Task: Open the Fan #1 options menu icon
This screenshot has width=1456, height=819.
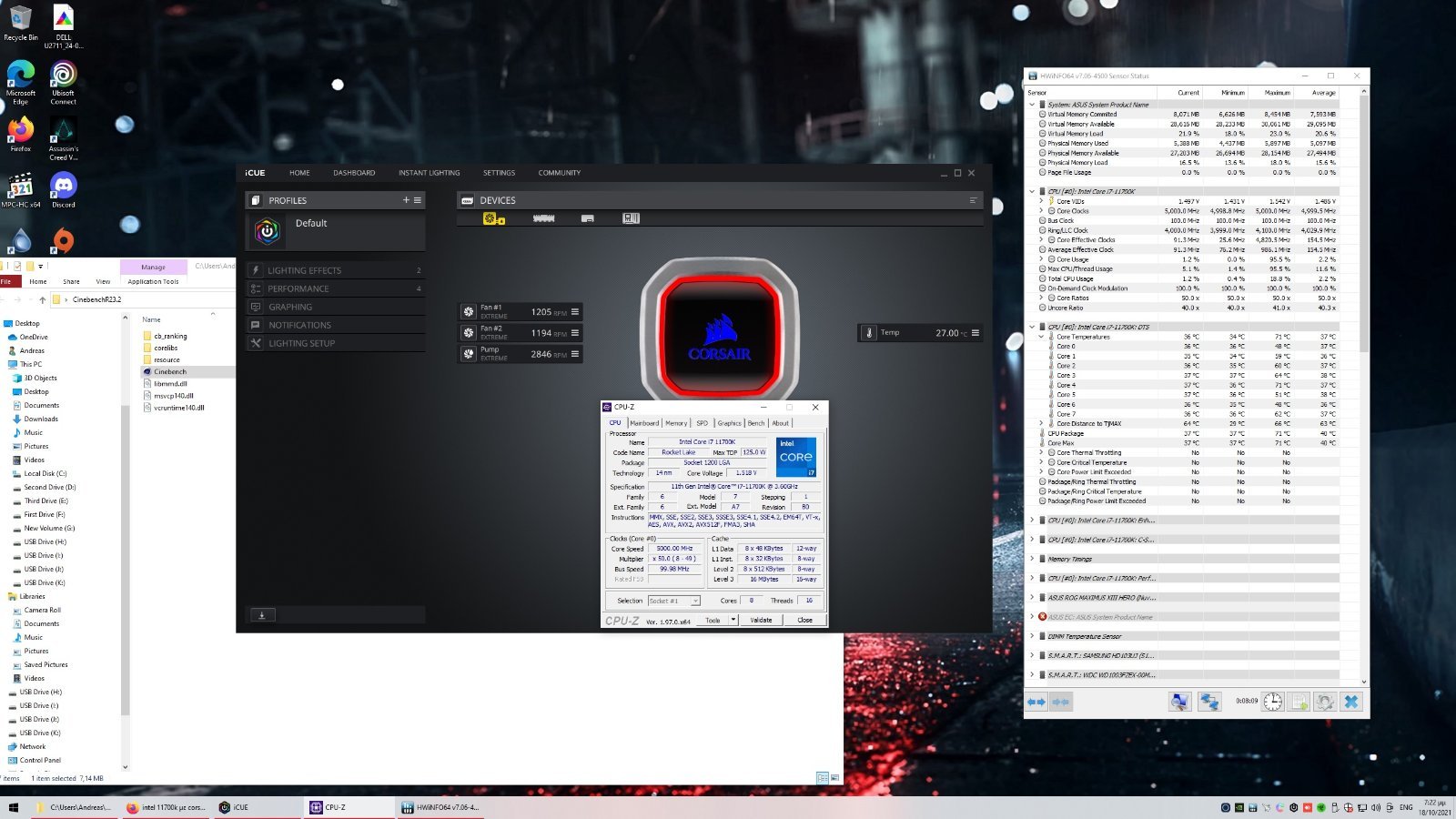Action: pyautogui.click(x=575, y=312)
